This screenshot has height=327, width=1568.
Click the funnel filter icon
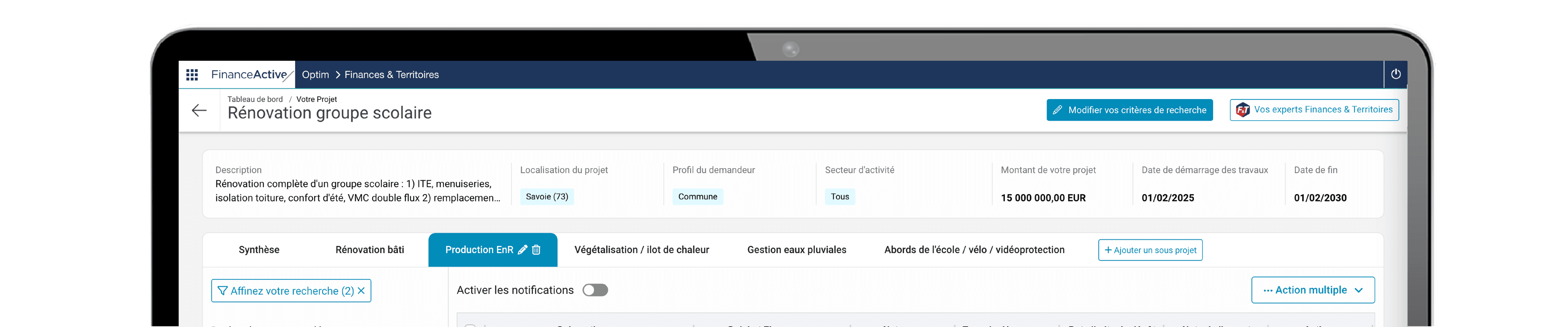tap(222, 291)
